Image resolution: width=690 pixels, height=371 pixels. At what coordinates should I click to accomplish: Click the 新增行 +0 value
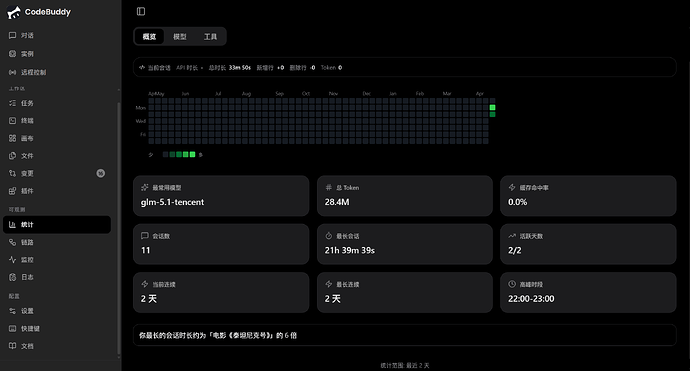click(280, 68)
